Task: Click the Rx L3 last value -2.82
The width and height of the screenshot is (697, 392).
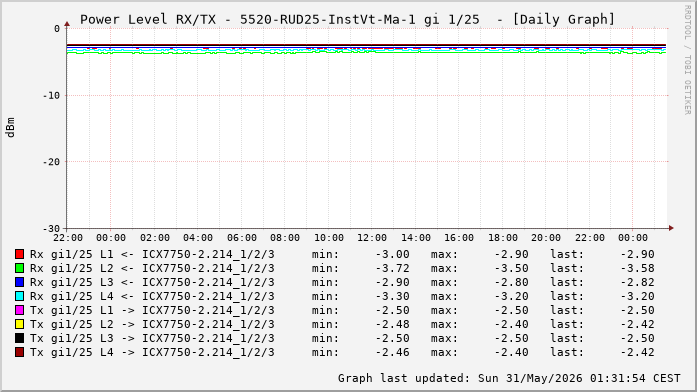Action: (x=637, y=283)
